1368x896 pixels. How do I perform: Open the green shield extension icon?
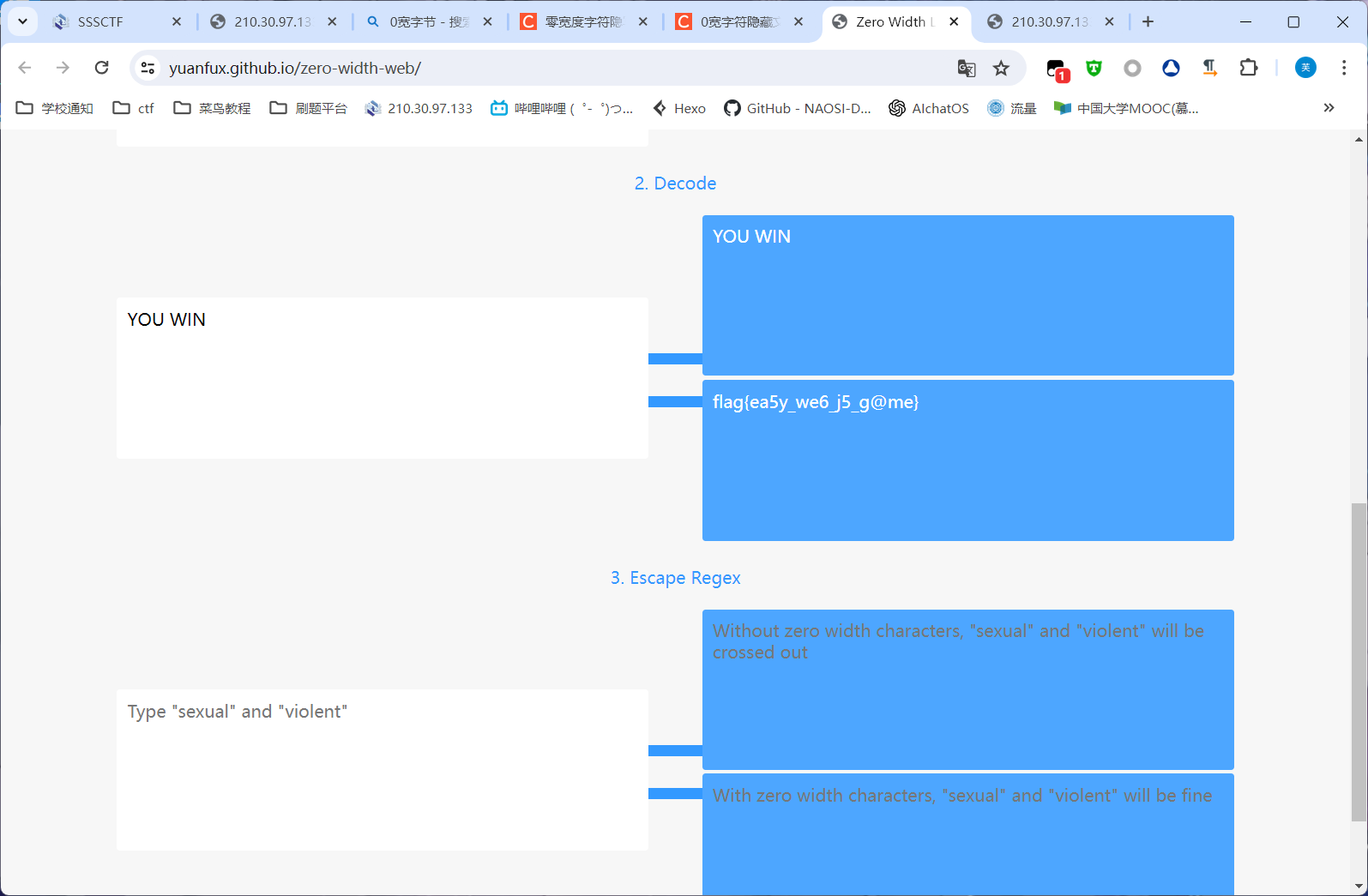point(1094,69)
